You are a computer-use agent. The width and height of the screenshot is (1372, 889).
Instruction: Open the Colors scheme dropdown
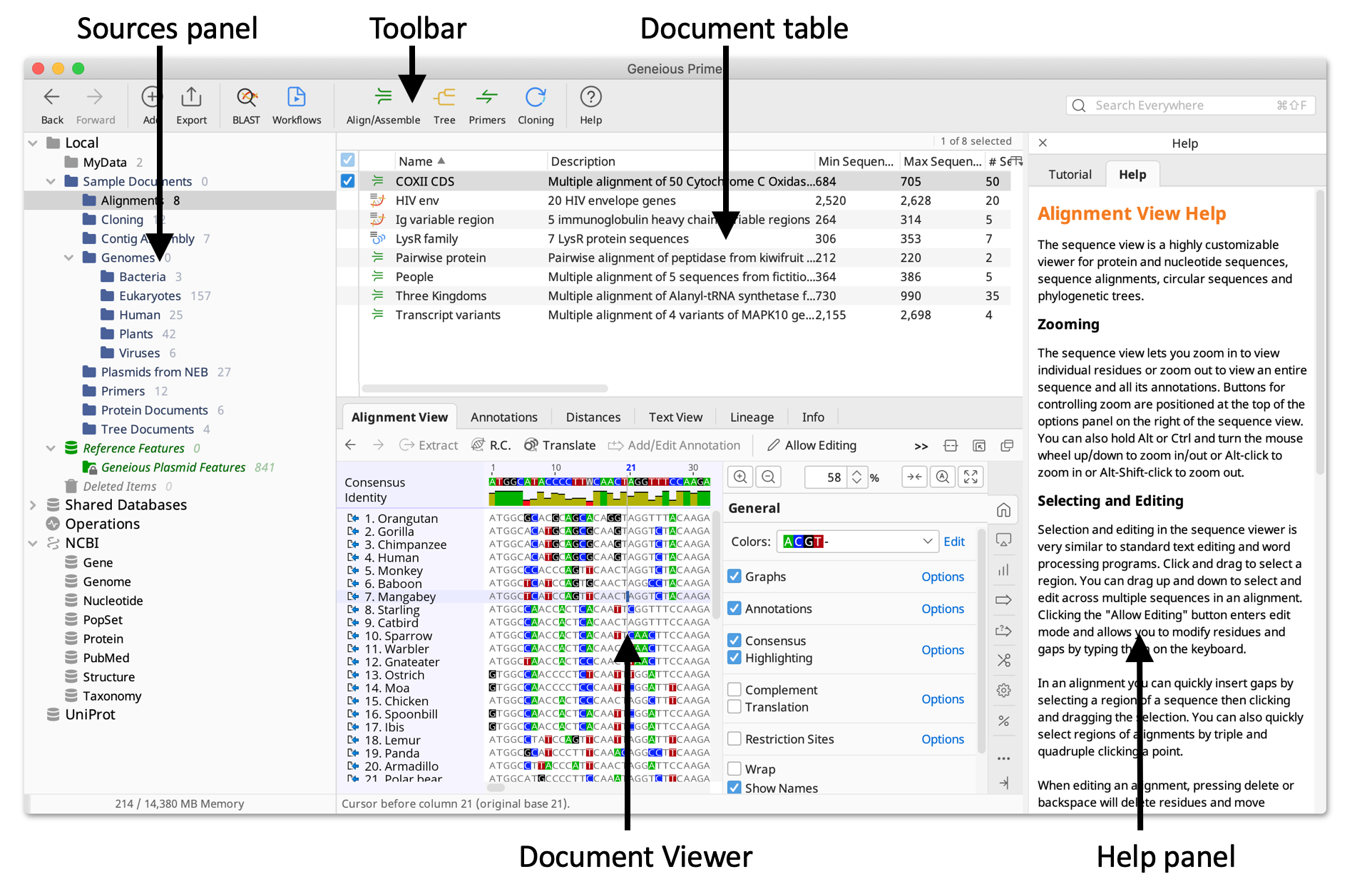pos(856,542)
